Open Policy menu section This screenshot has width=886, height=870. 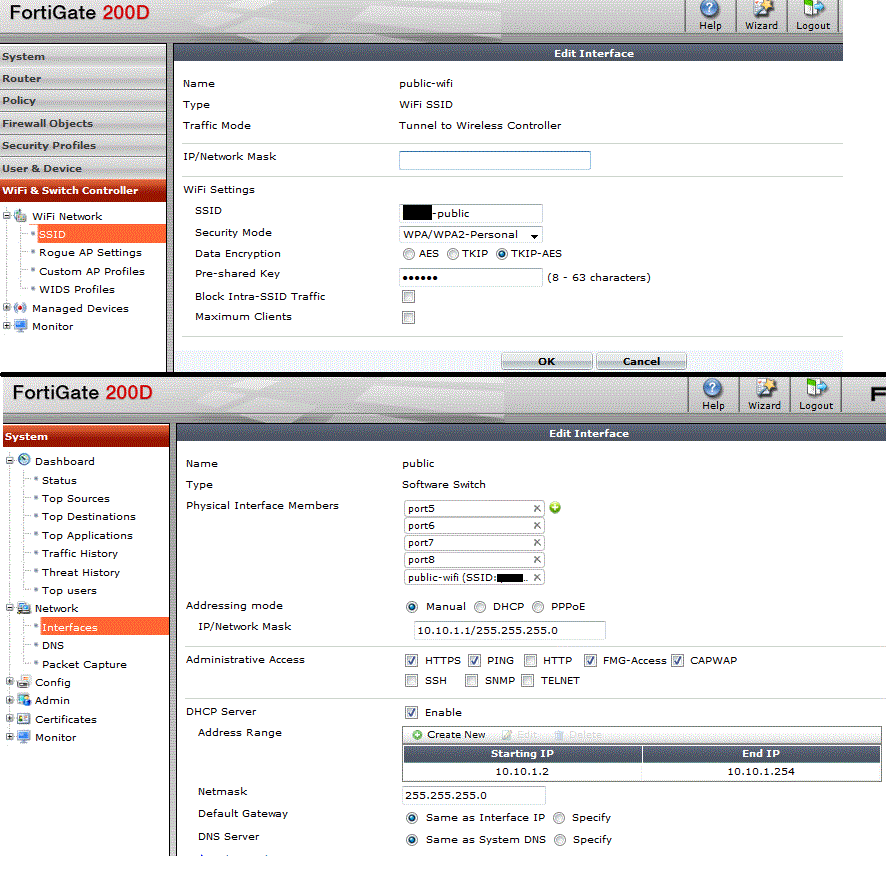click(83, 101)
